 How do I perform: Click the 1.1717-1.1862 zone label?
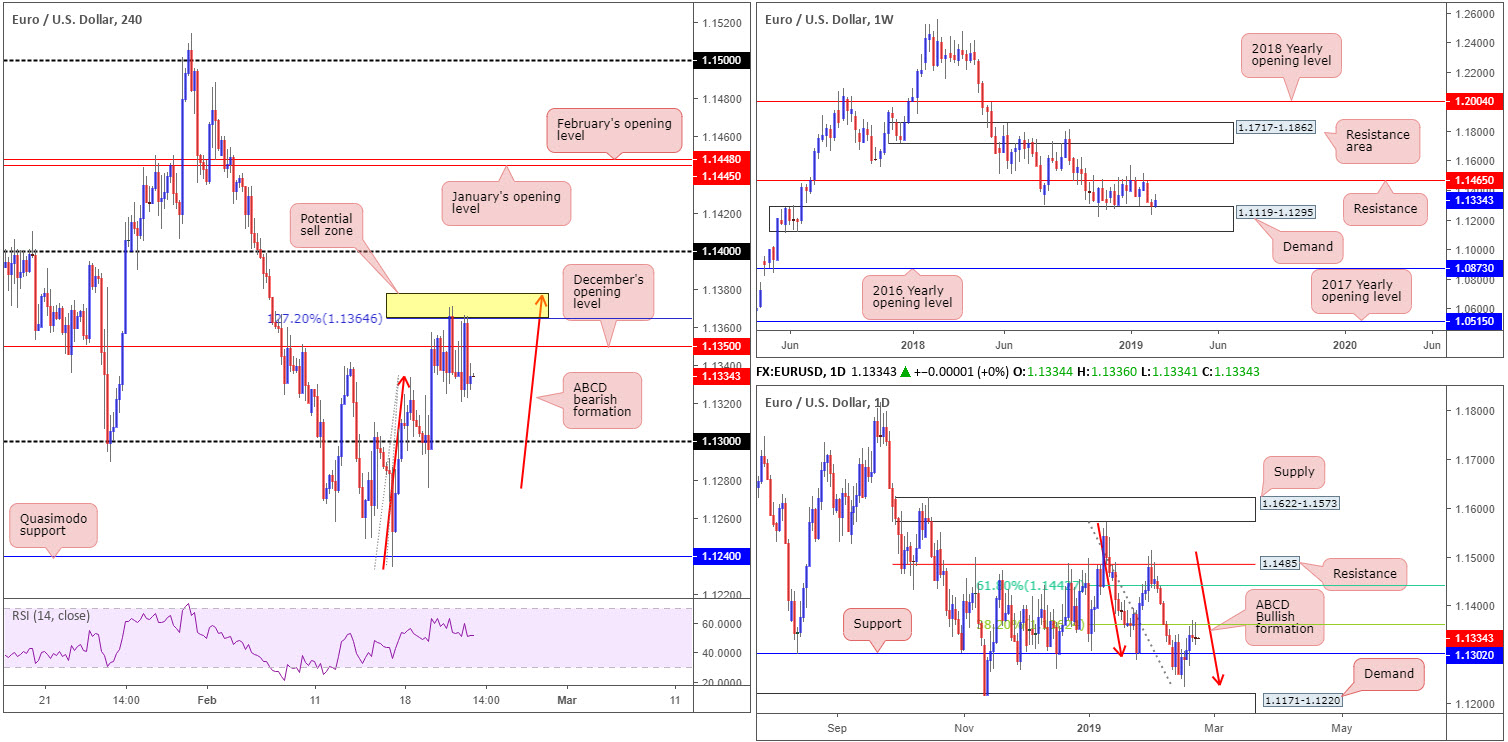tap(1276, 129)
